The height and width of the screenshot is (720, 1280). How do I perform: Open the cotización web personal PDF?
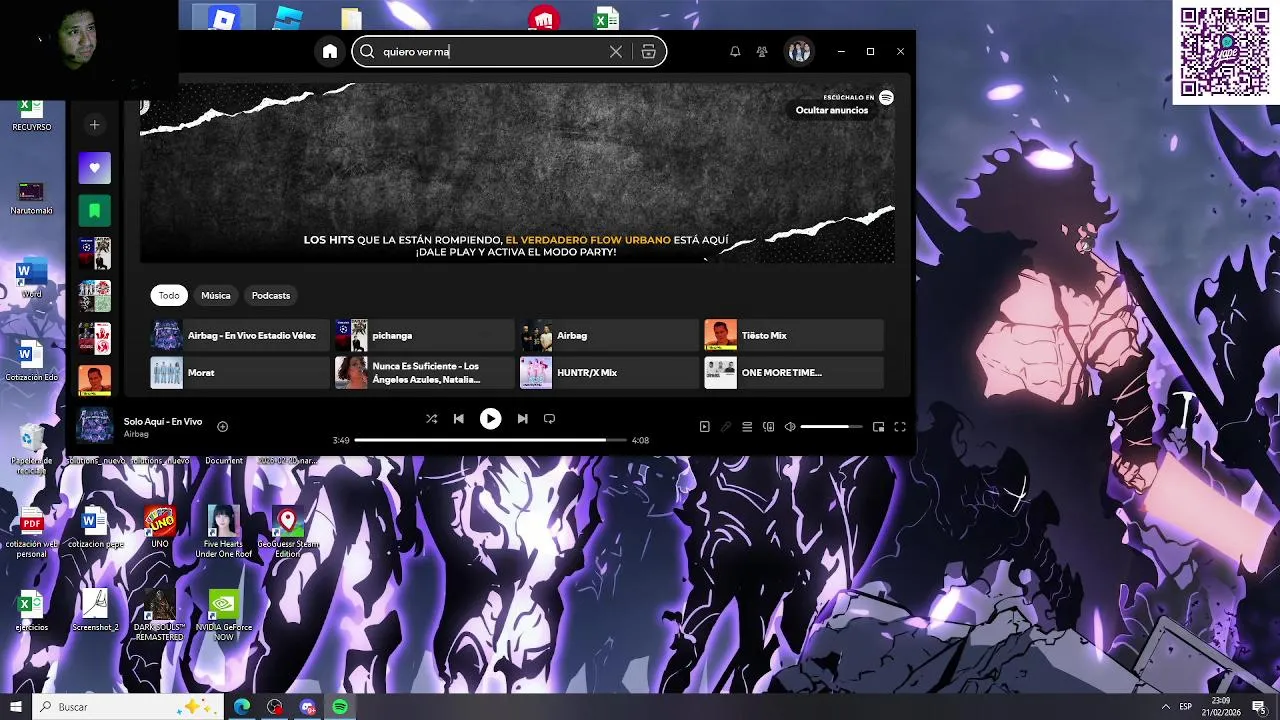[x=32, y=531]
